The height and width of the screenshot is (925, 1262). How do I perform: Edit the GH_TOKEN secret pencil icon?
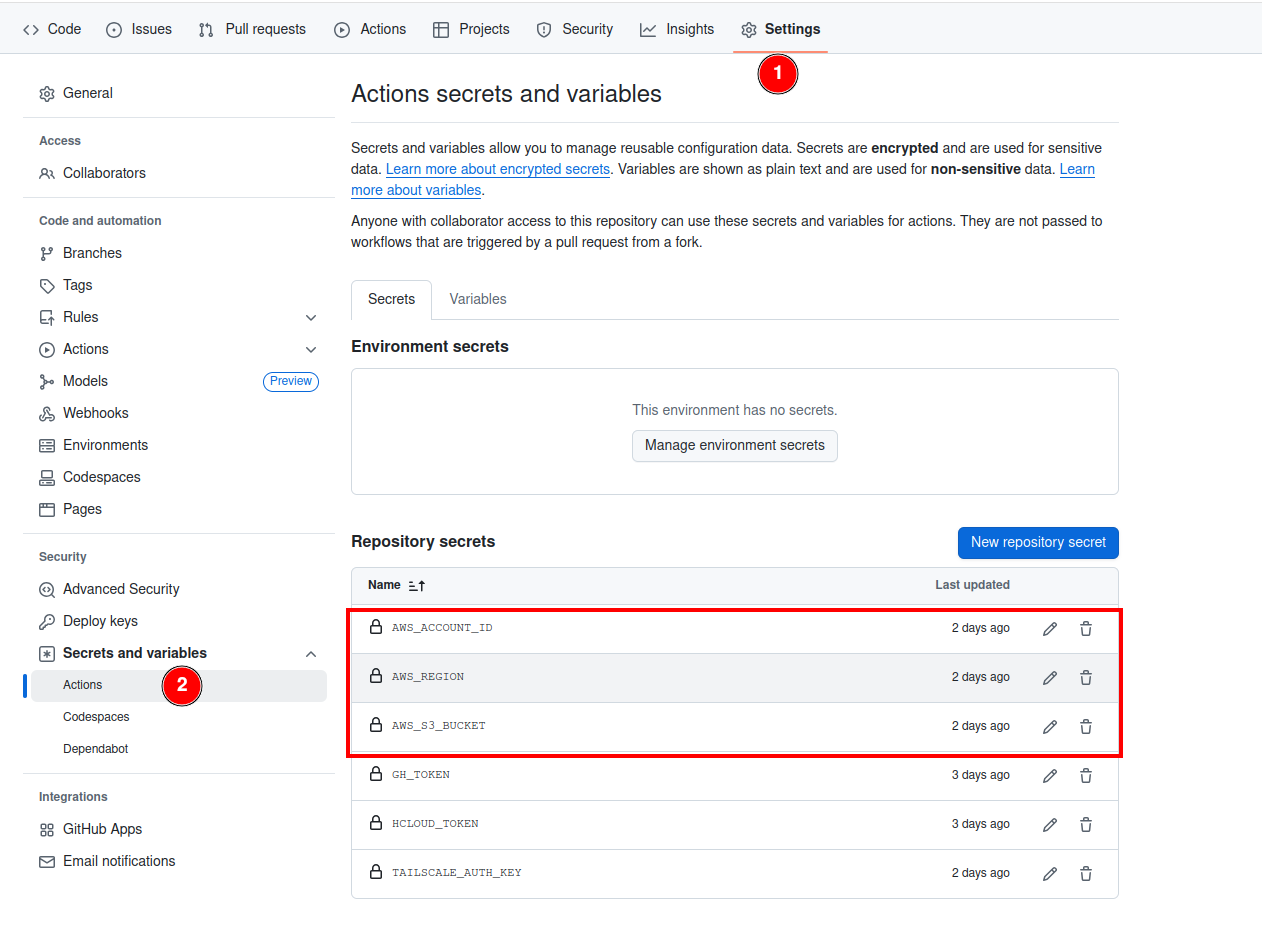(1050, 776)
